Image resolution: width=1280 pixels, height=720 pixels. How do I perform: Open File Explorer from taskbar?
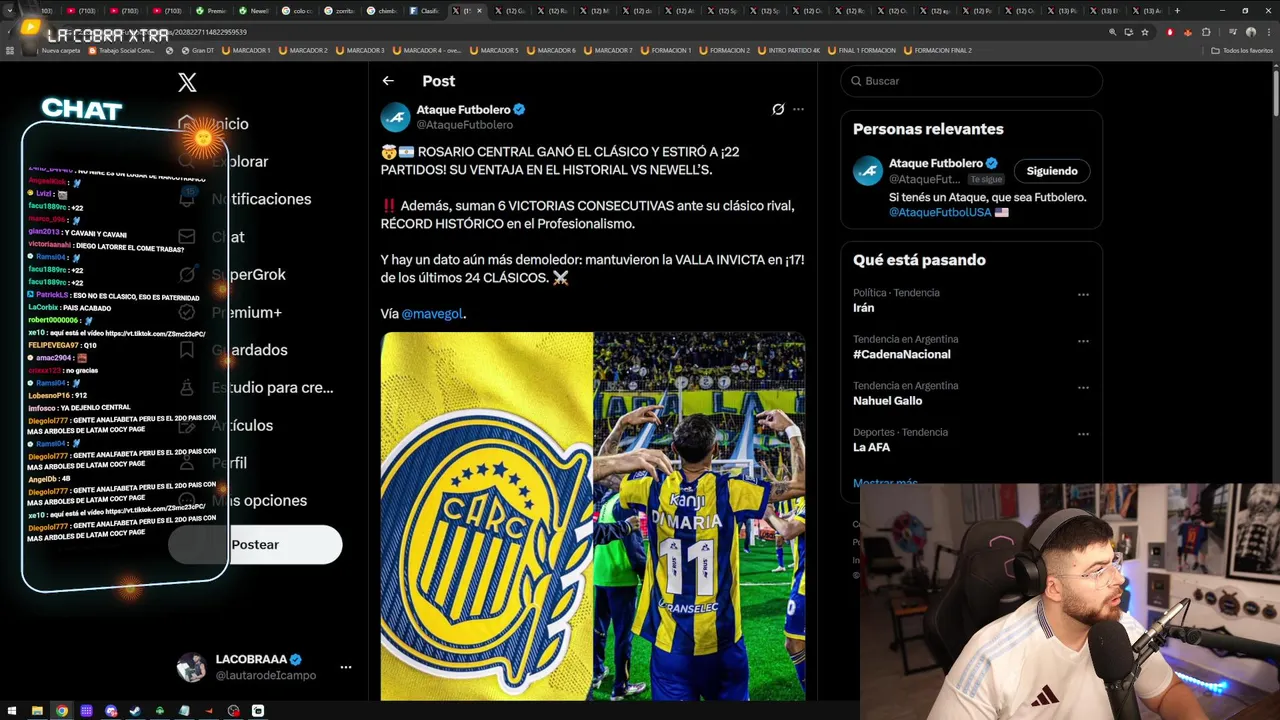tap(37, 711)
